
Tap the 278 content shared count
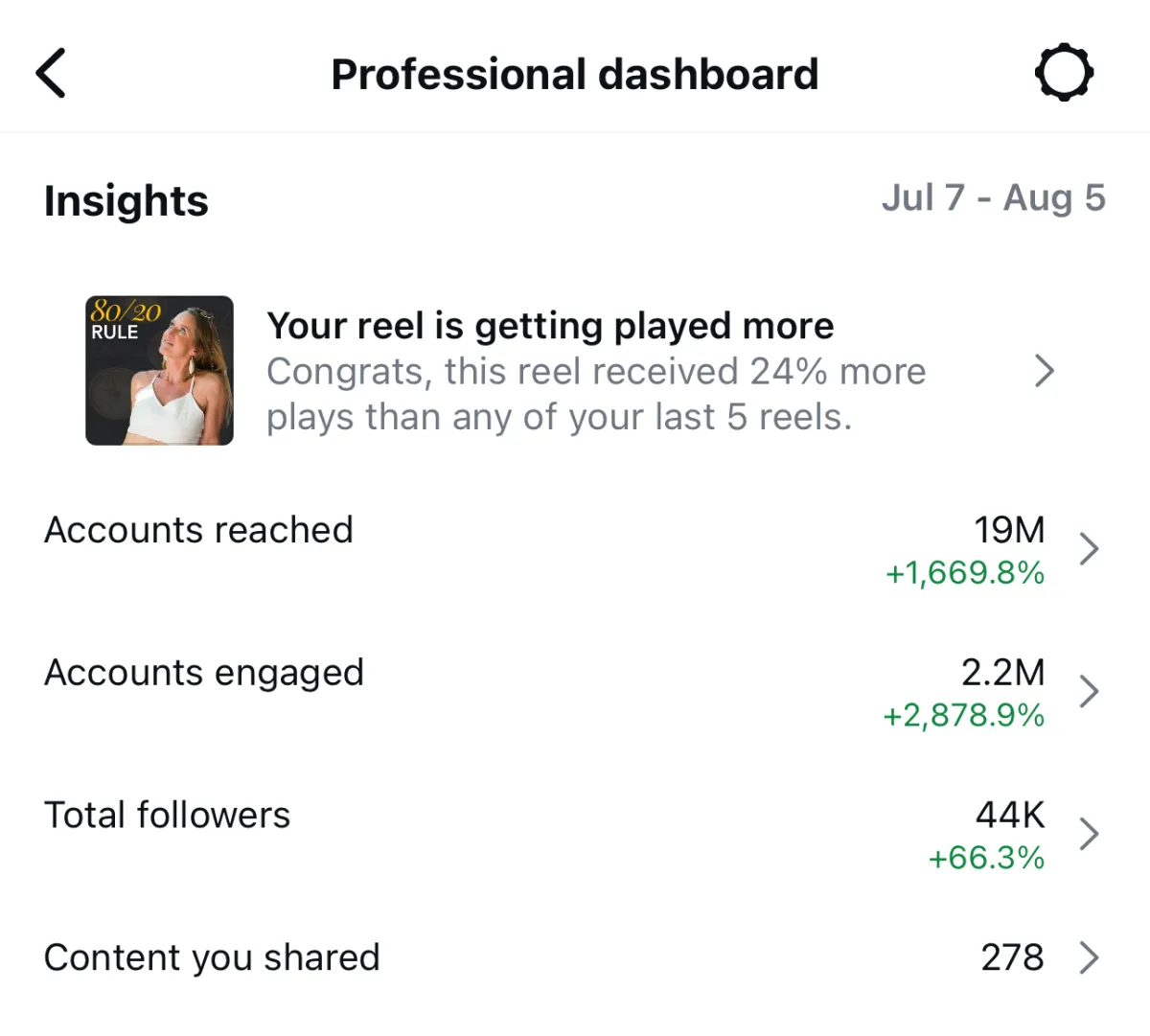1012,957
